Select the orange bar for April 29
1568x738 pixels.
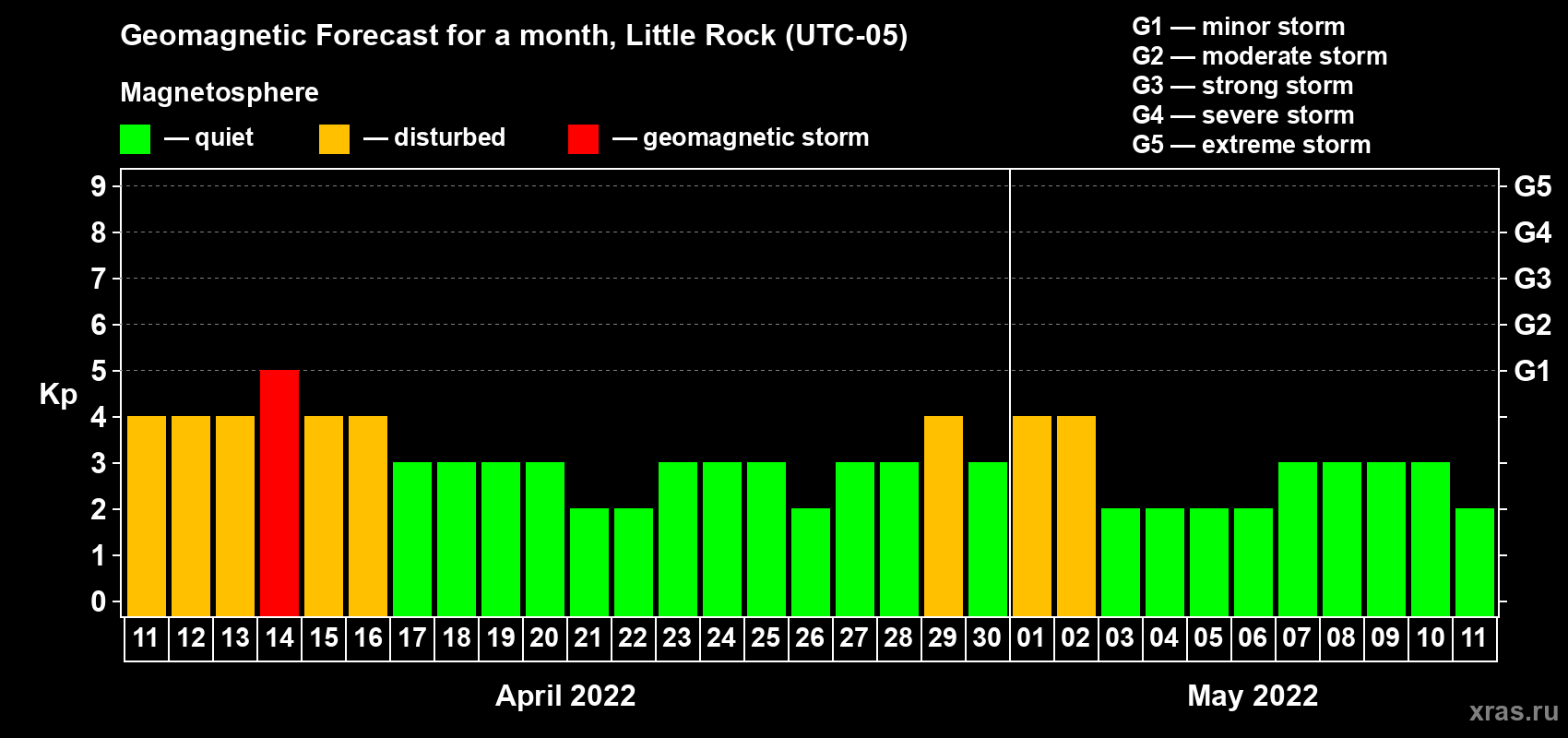pyautogui.click(x=944, y=516)
